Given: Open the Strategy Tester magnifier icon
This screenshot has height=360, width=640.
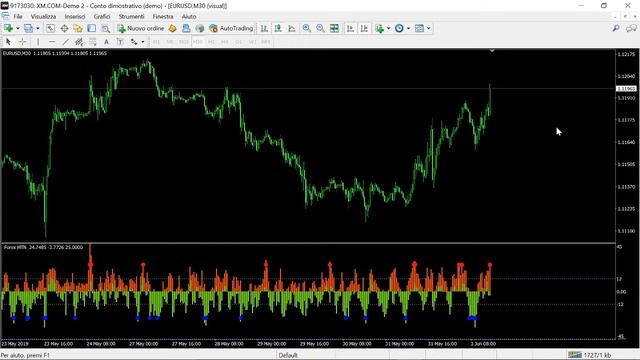Looking at the screenshot, I should 105,28.
